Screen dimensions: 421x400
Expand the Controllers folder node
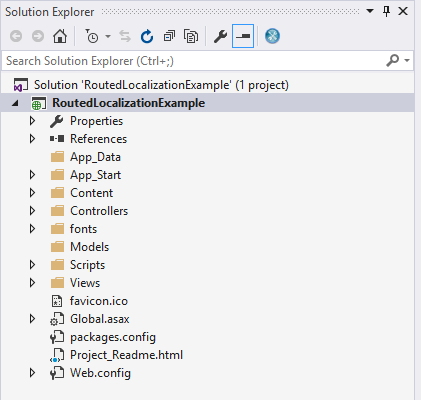tap(32, 211)
